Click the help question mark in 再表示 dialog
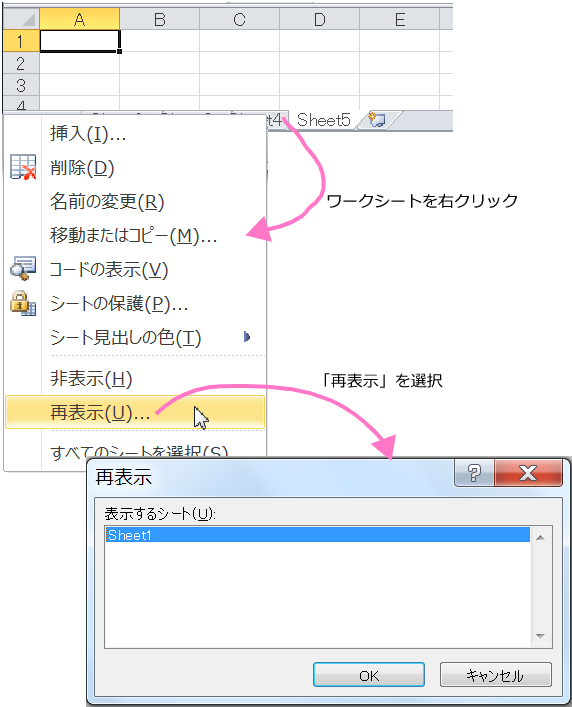 tap(474, 473)
